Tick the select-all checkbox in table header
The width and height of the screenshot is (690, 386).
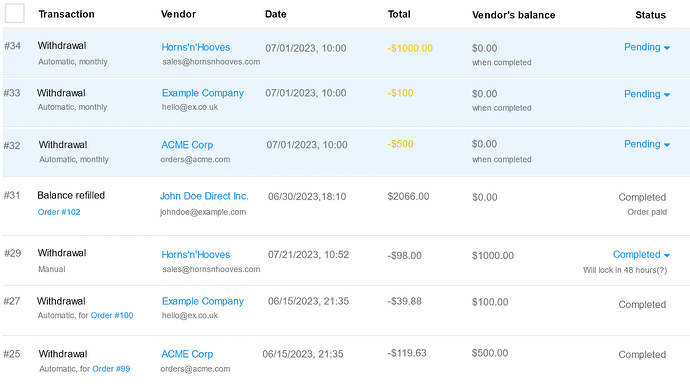15,13
